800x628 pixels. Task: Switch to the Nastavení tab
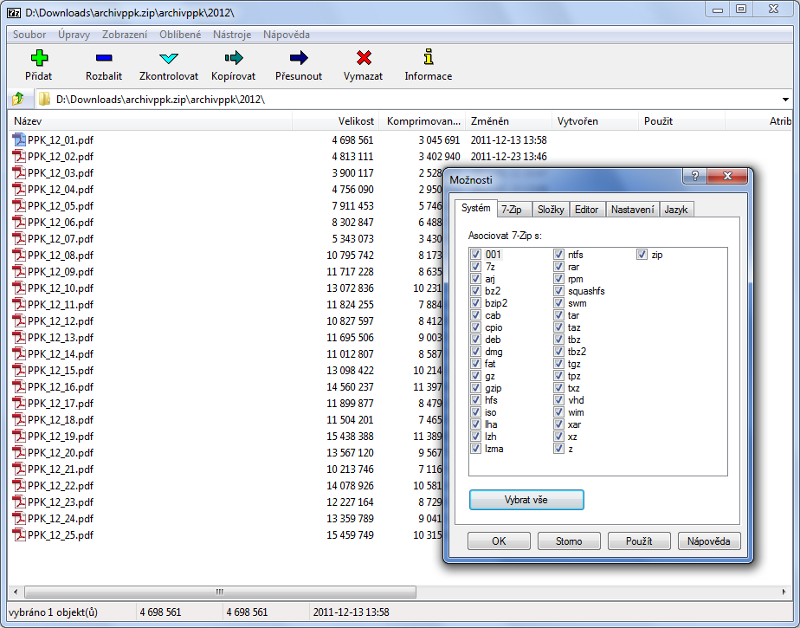tap(632, 209)
